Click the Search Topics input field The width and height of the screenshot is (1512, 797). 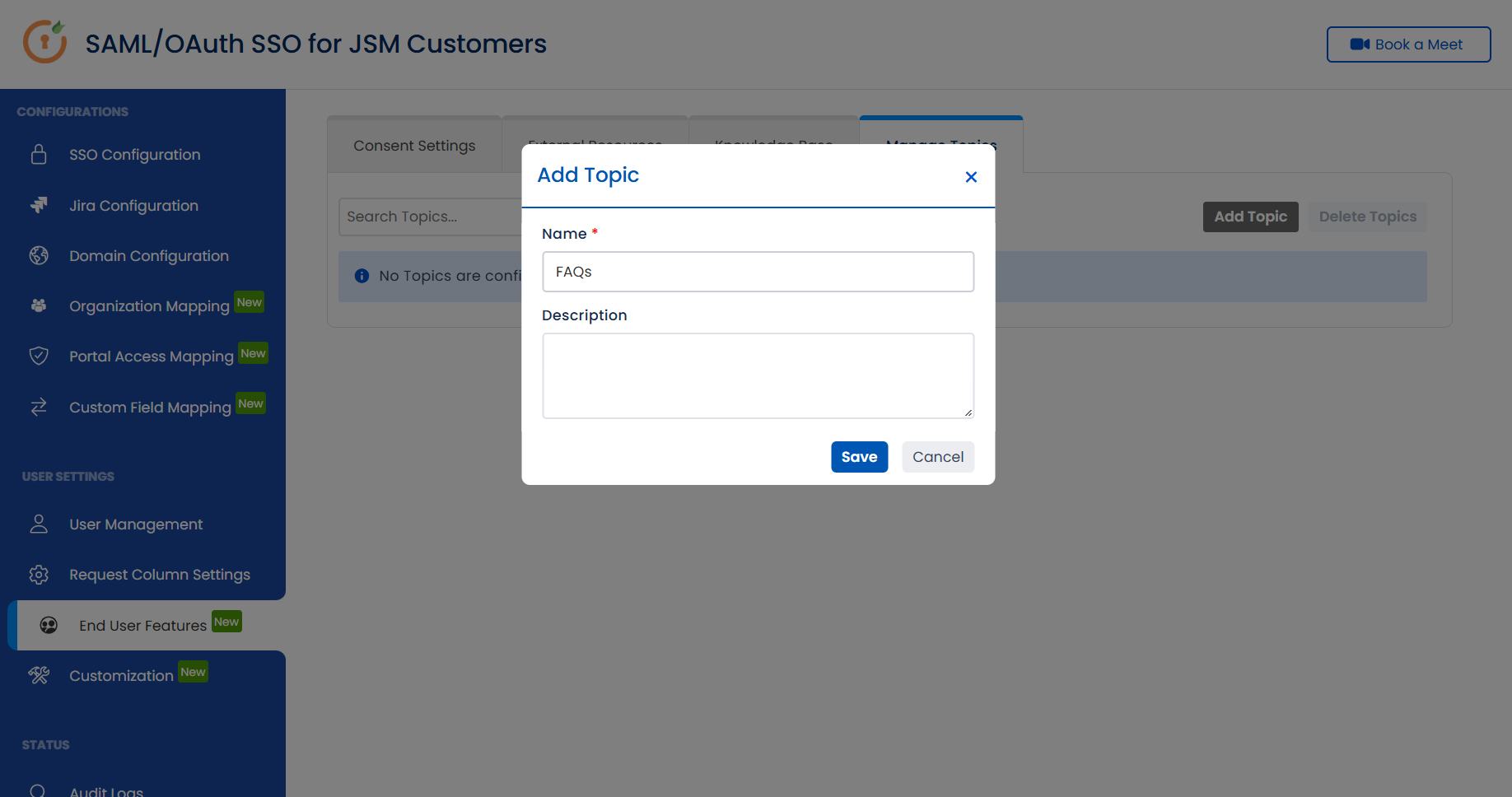(430, 217)
